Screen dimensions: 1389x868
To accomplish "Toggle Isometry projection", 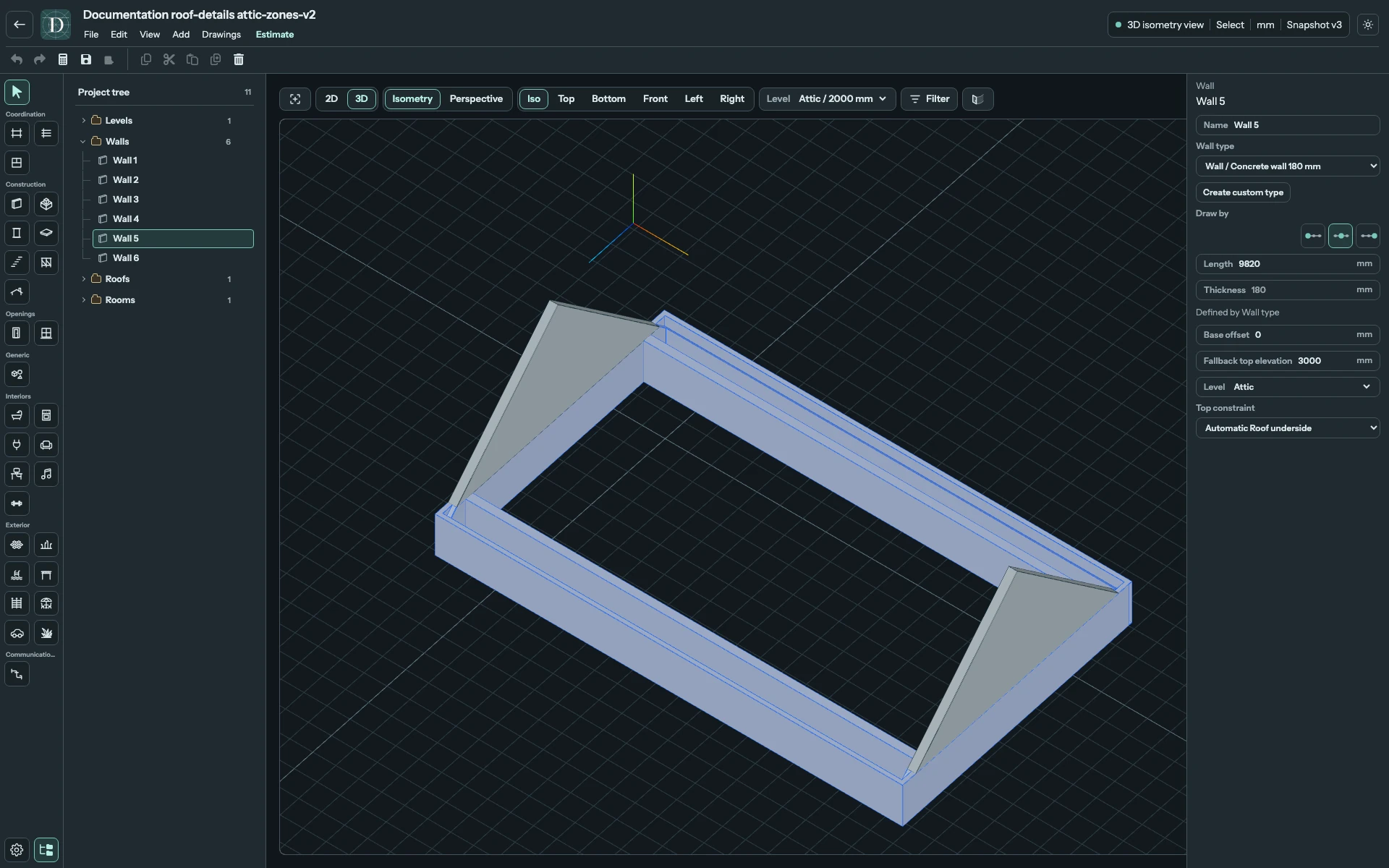I will (412, 99).
